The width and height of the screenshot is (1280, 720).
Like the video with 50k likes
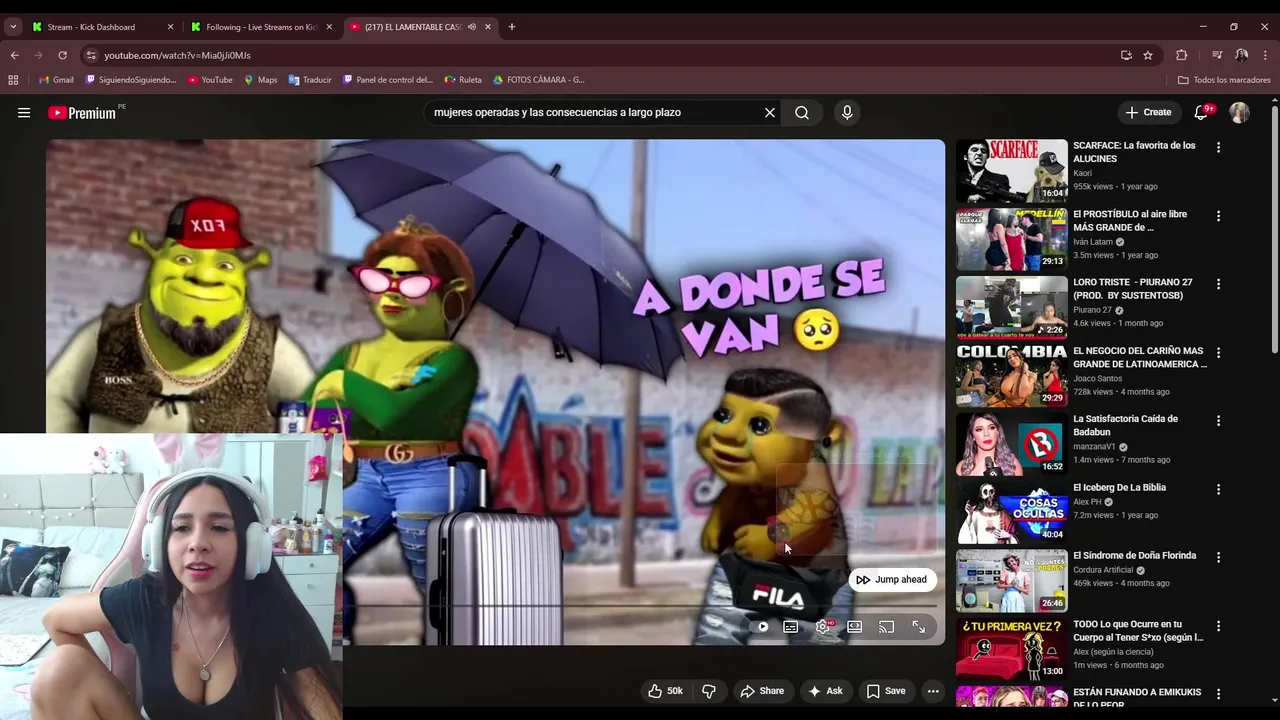pos(665,691)
